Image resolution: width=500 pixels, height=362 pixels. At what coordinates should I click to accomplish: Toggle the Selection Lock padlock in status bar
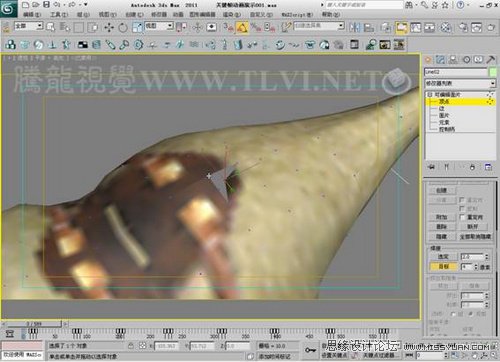131,346
